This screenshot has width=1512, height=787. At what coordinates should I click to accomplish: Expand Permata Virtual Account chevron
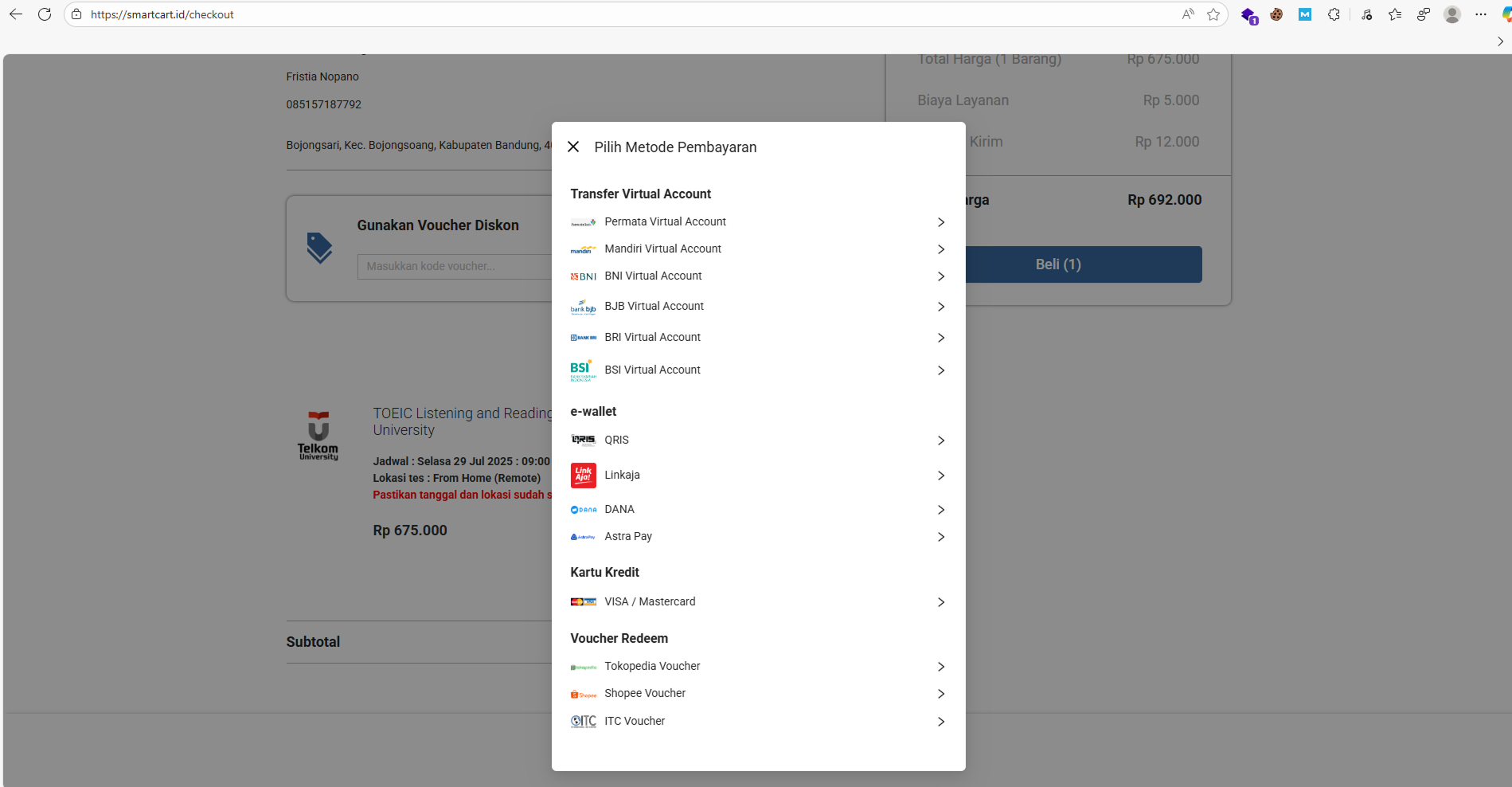pos(940,222)
